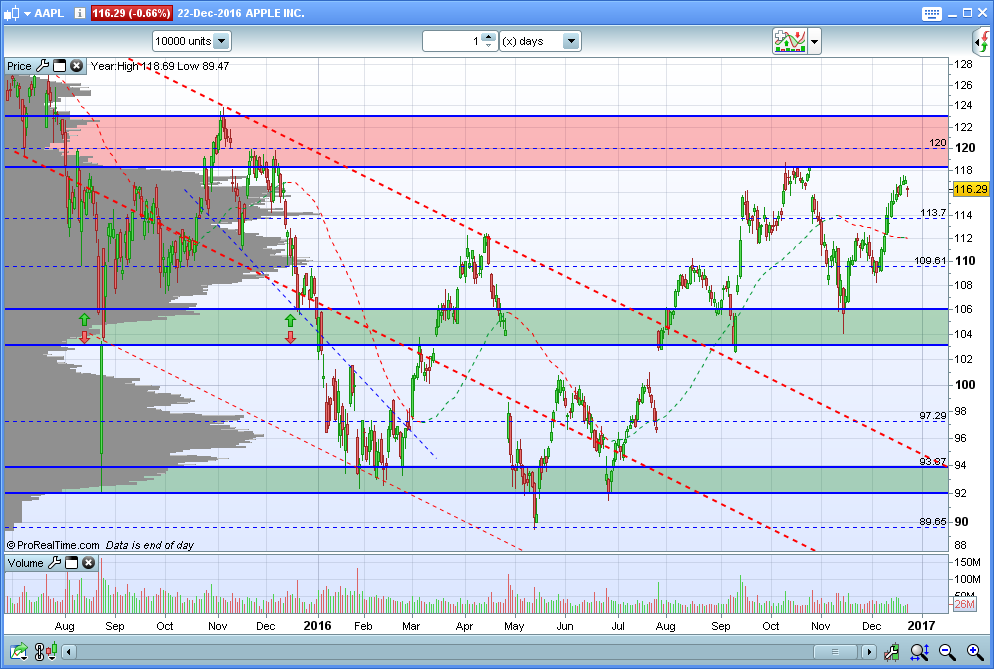
Task: Click the yellow 116.29 price axis tag
Action: tap(971, 189)
